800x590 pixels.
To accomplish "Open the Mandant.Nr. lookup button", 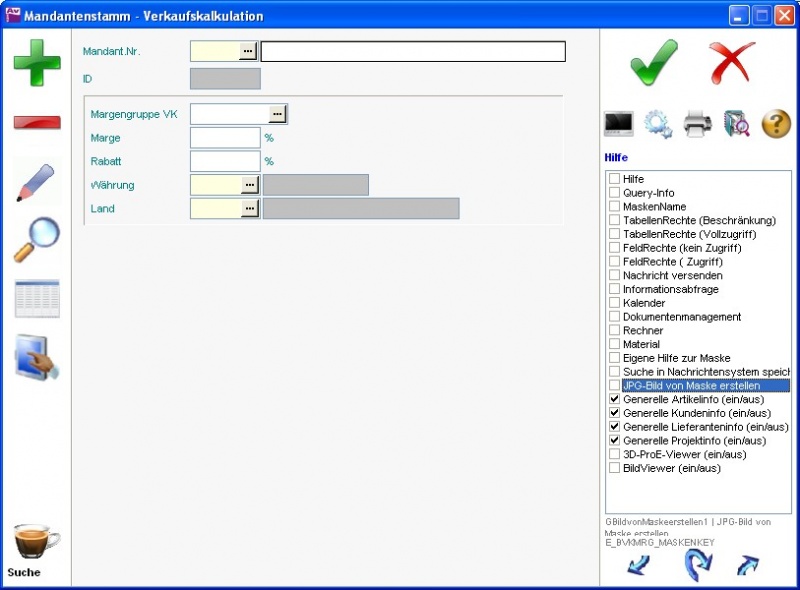I will 248,51.
